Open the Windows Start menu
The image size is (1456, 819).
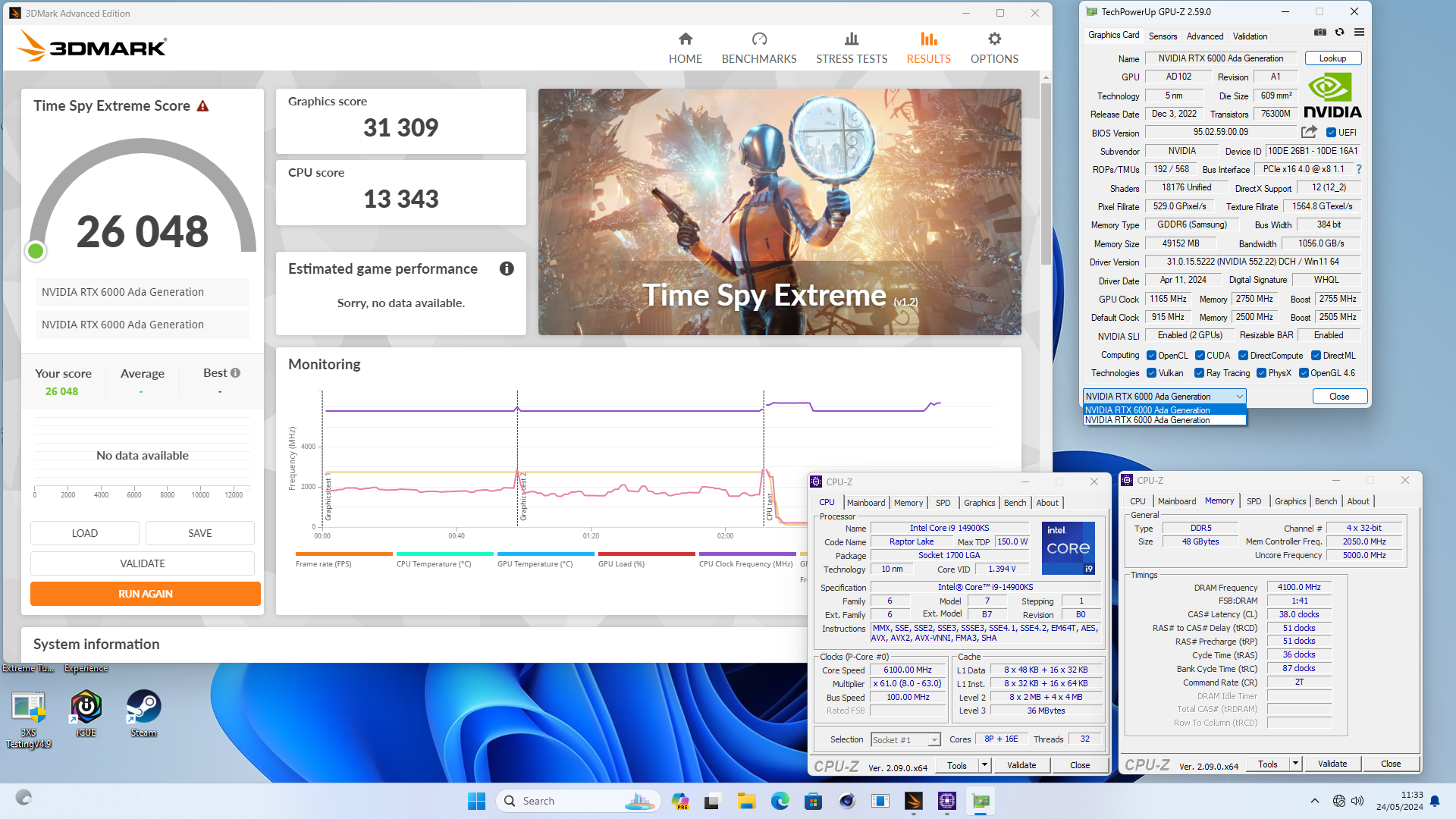[x=476, y=801]
